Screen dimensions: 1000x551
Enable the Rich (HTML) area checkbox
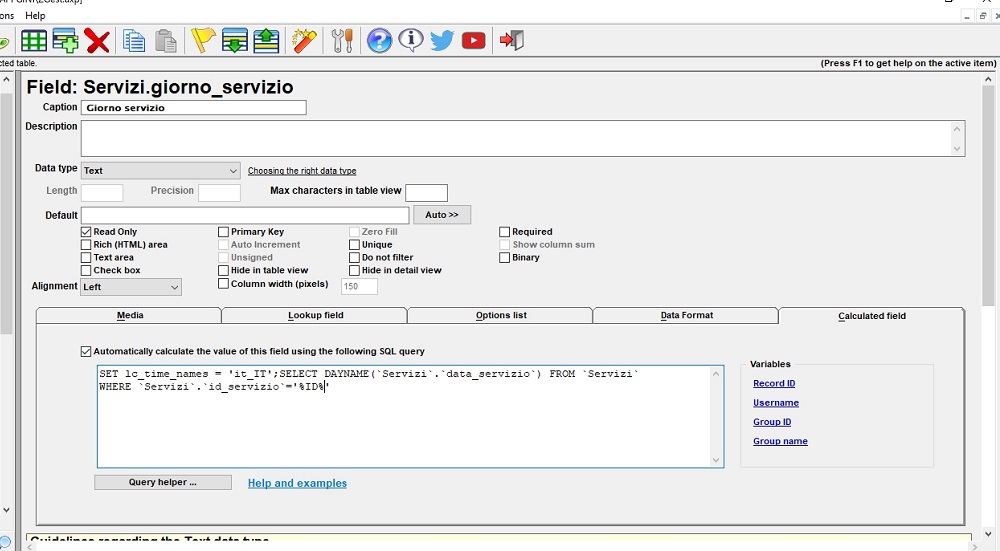(86, 245)
